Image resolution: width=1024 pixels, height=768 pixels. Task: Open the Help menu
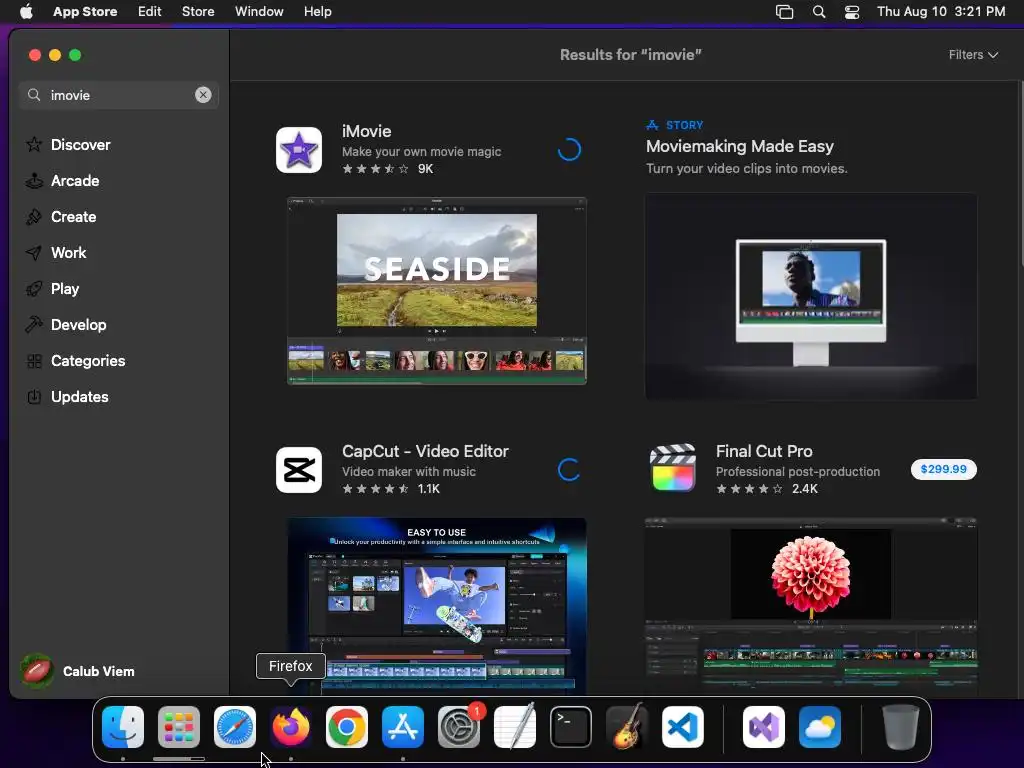point(317,11)
